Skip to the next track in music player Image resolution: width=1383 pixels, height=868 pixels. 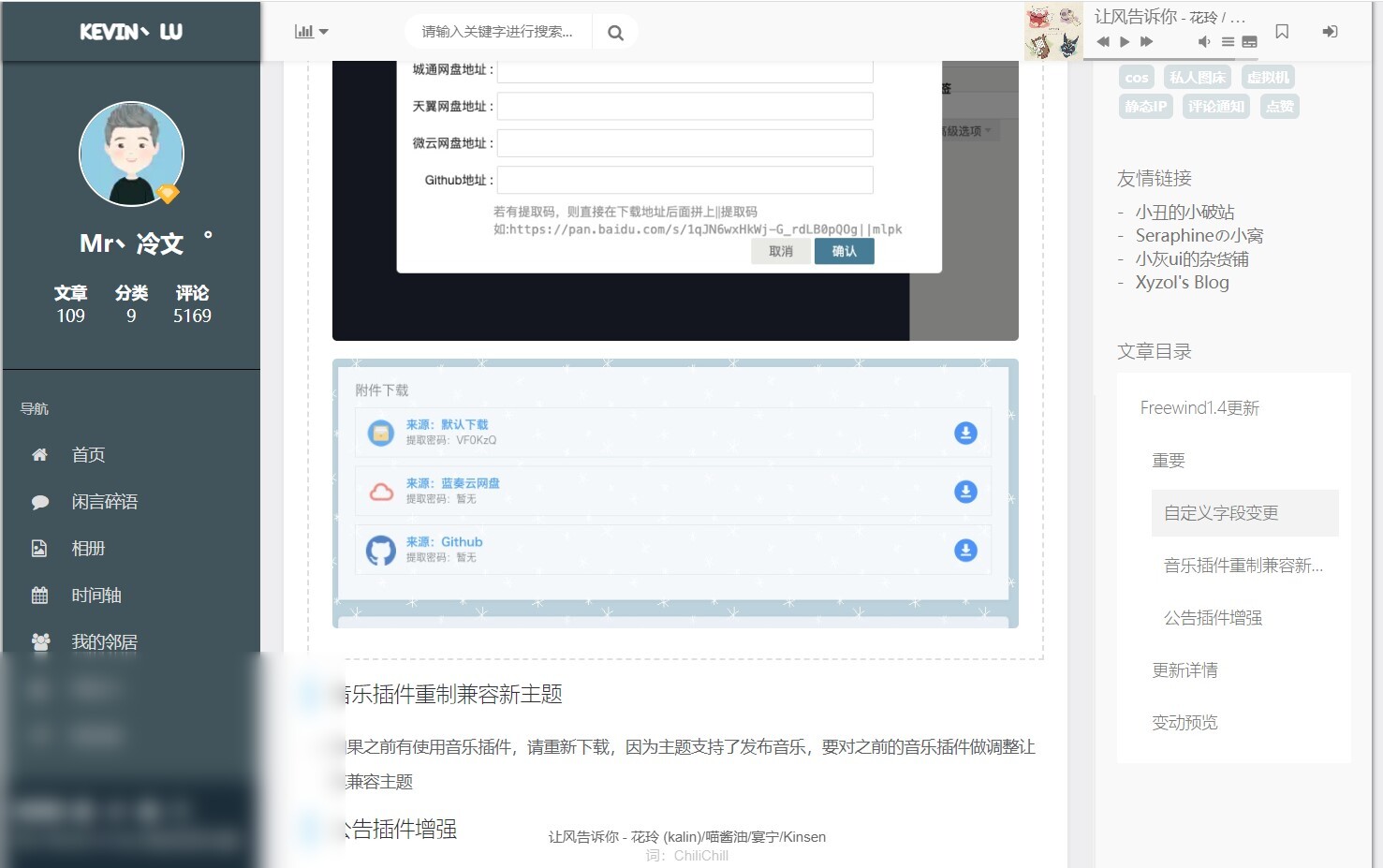[1144, 41]
